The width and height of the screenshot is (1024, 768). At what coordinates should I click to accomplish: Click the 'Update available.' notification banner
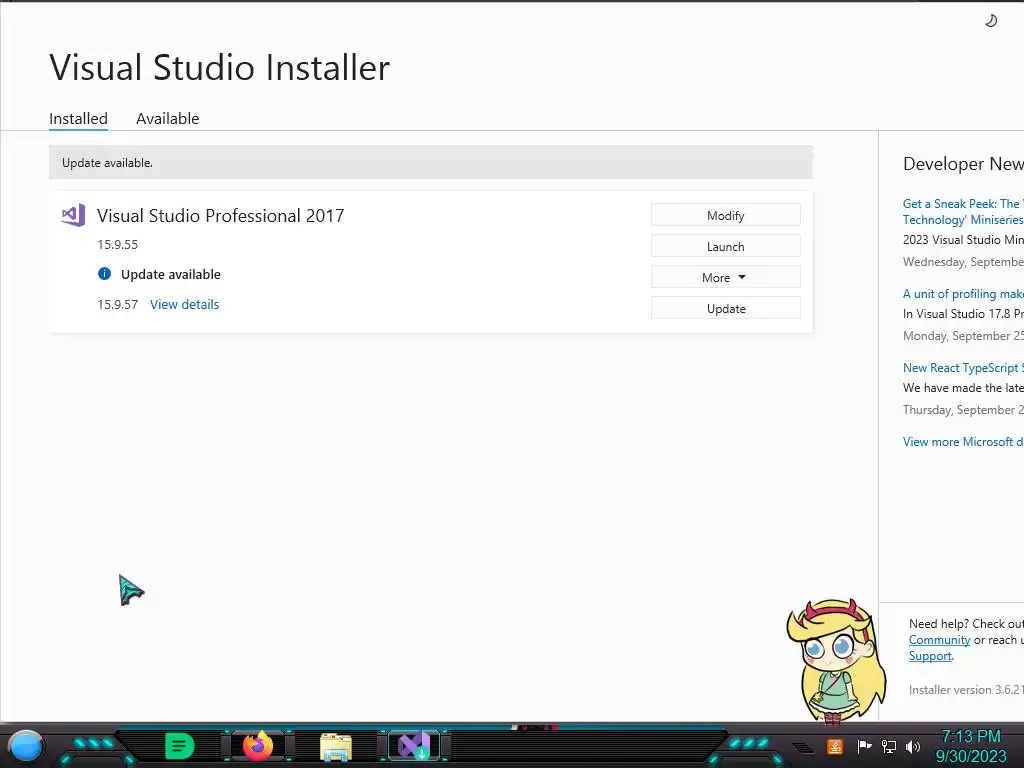point(430,163)
